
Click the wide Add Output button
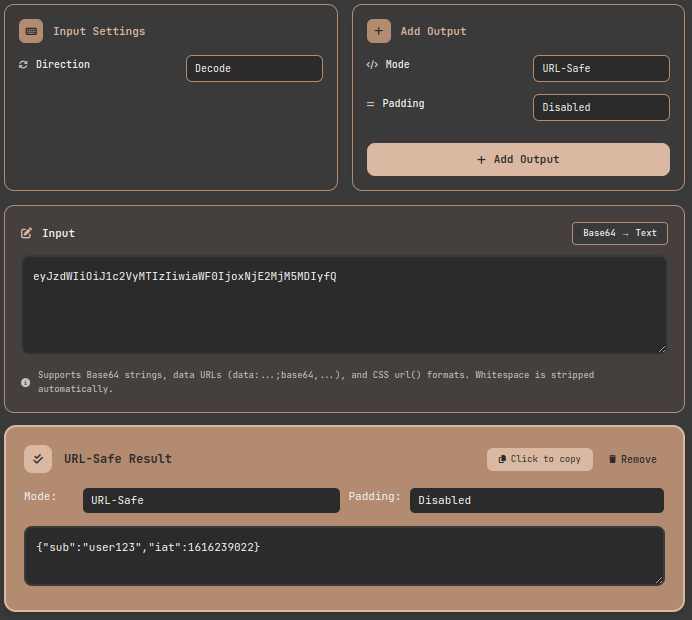click(x=518, y=159)
